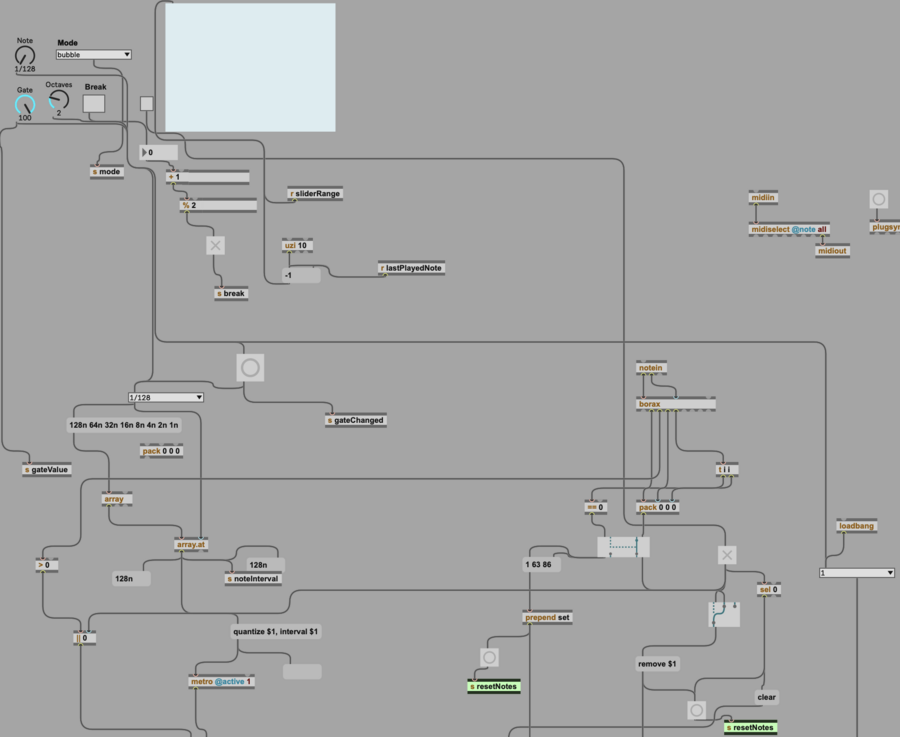Viewport: 900px width, 737px height.
Task: Click the -1 message box
Action: [x=301, y=275]
